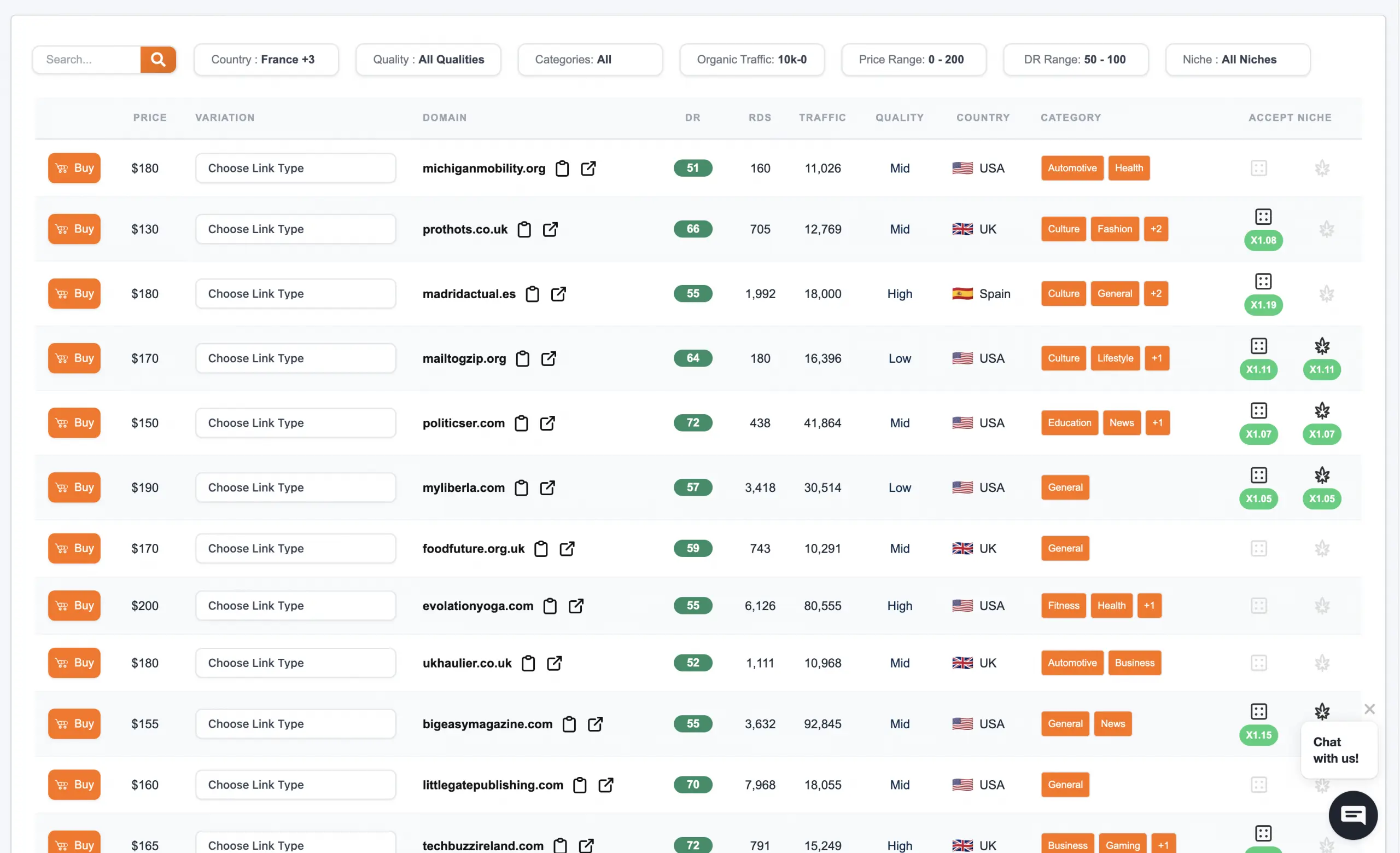Dismiss the Chat with us popup
The width and height of the screenshot is (1400, 853).
(x=1369, y=709)
